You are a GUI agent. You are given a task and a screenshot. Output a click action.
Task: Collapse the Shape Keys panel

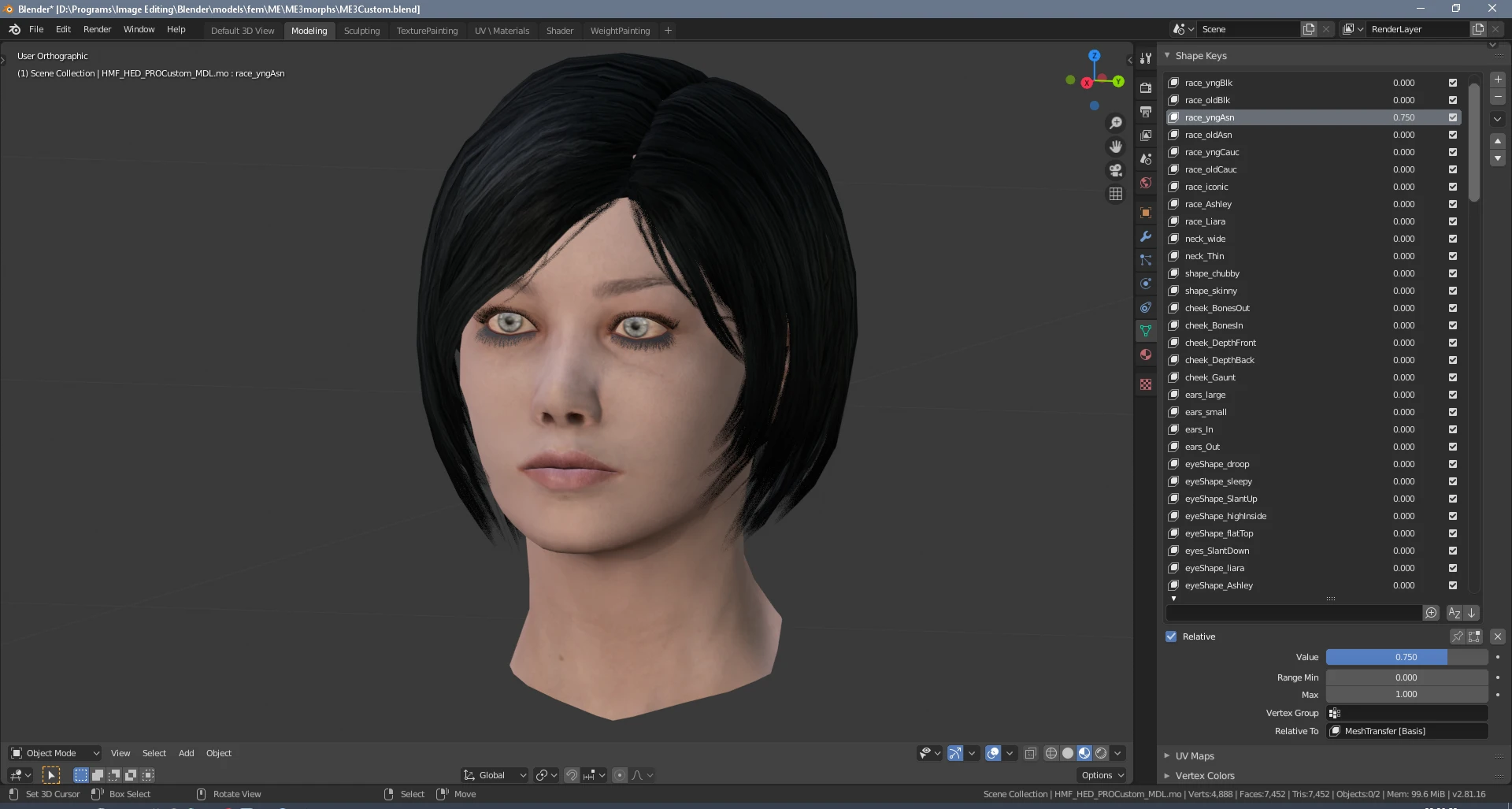[1167, 56]
